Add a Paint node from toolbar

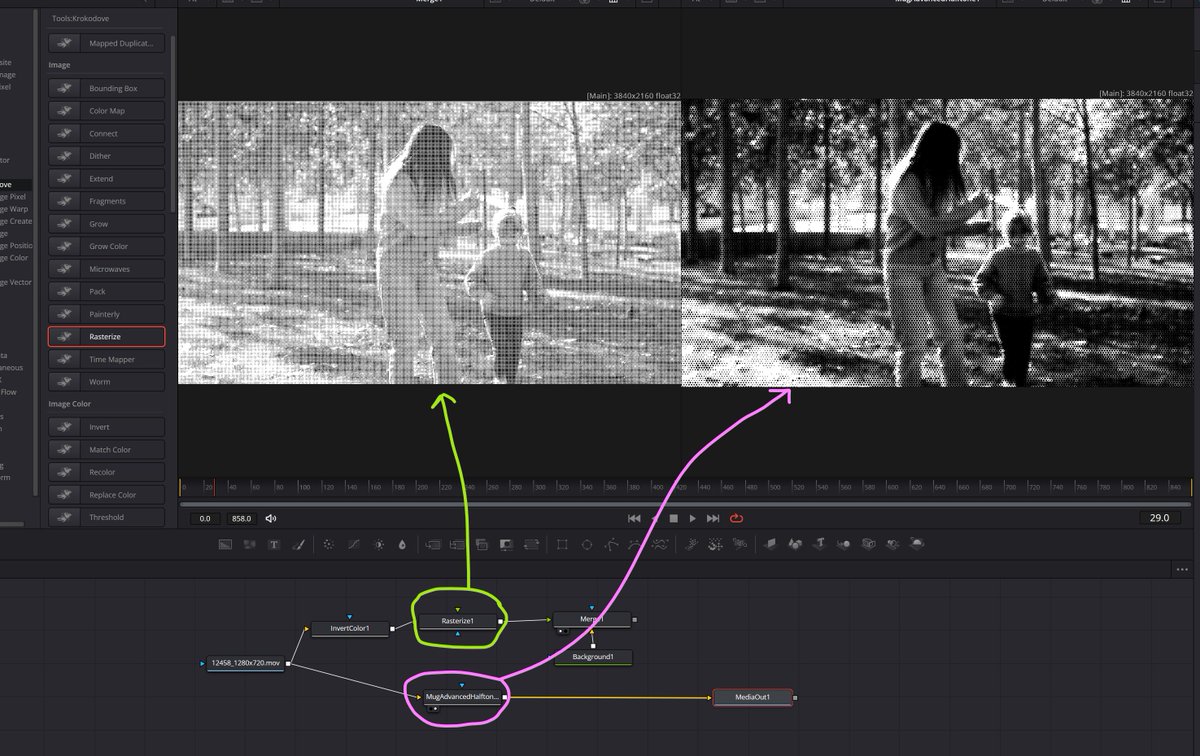click(299, 544)
